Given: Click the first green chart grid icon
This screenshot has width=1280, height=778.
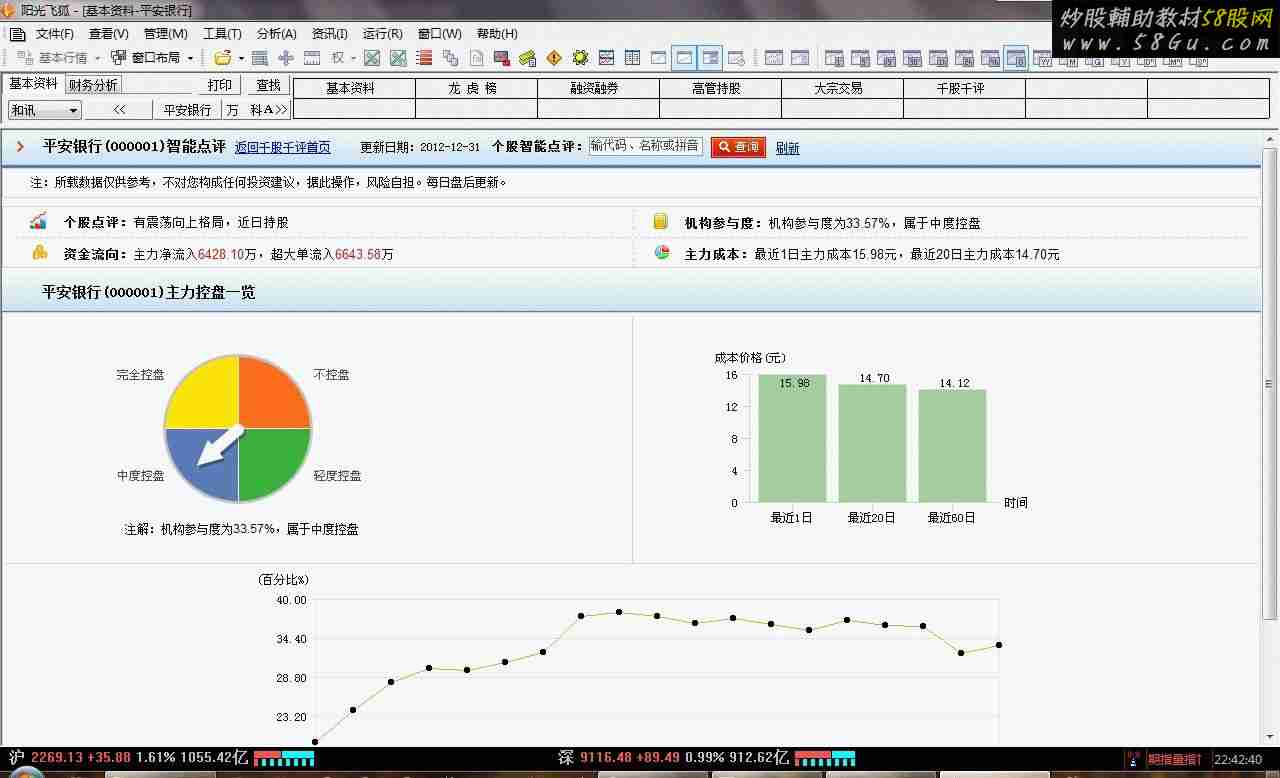Looking at the screenshot, I should tap(372, 58).
